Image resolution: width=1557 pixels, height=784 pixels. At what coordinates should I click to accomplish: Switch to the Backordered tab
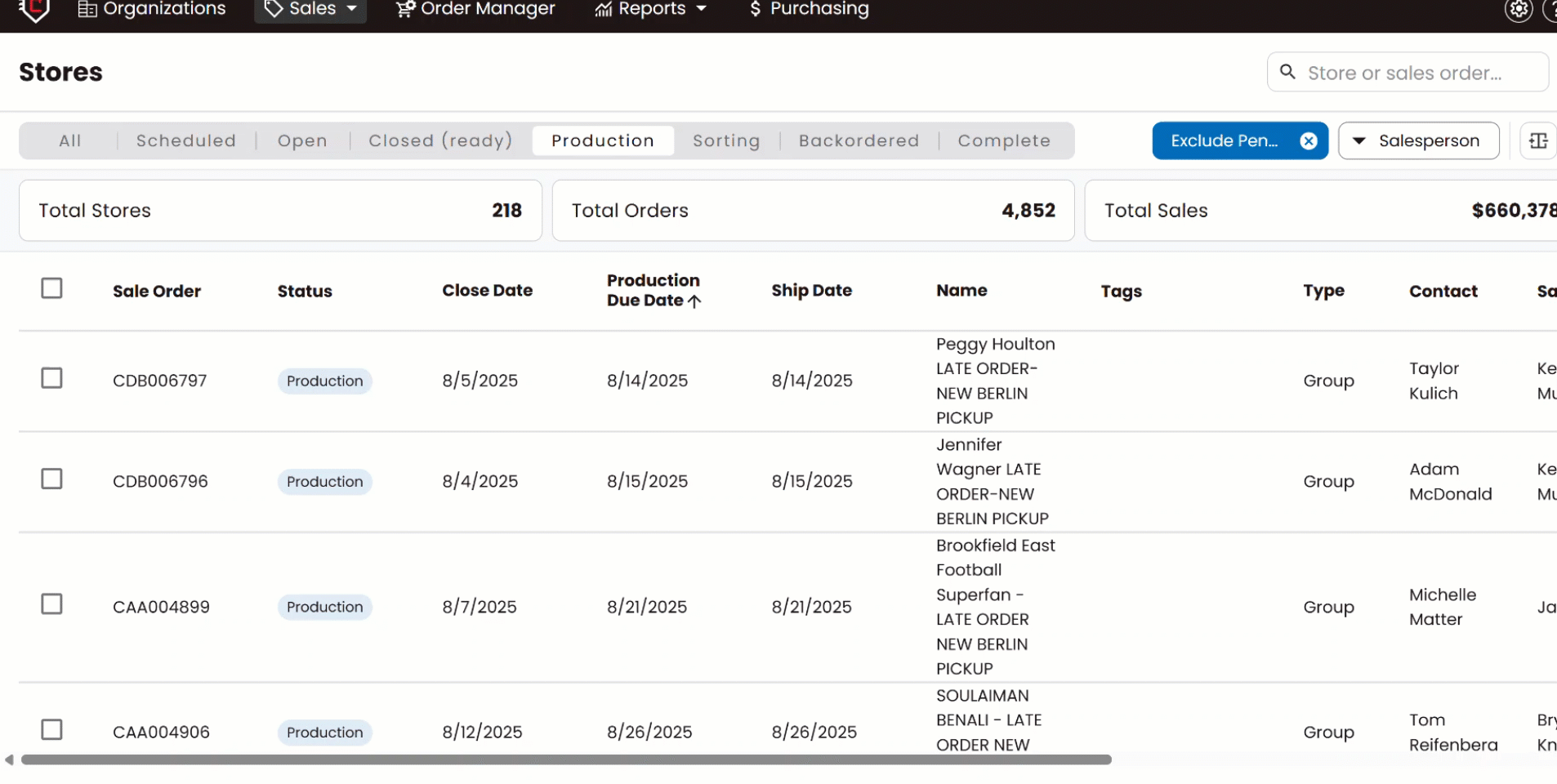pyautogui.click(x=859, y=140)
